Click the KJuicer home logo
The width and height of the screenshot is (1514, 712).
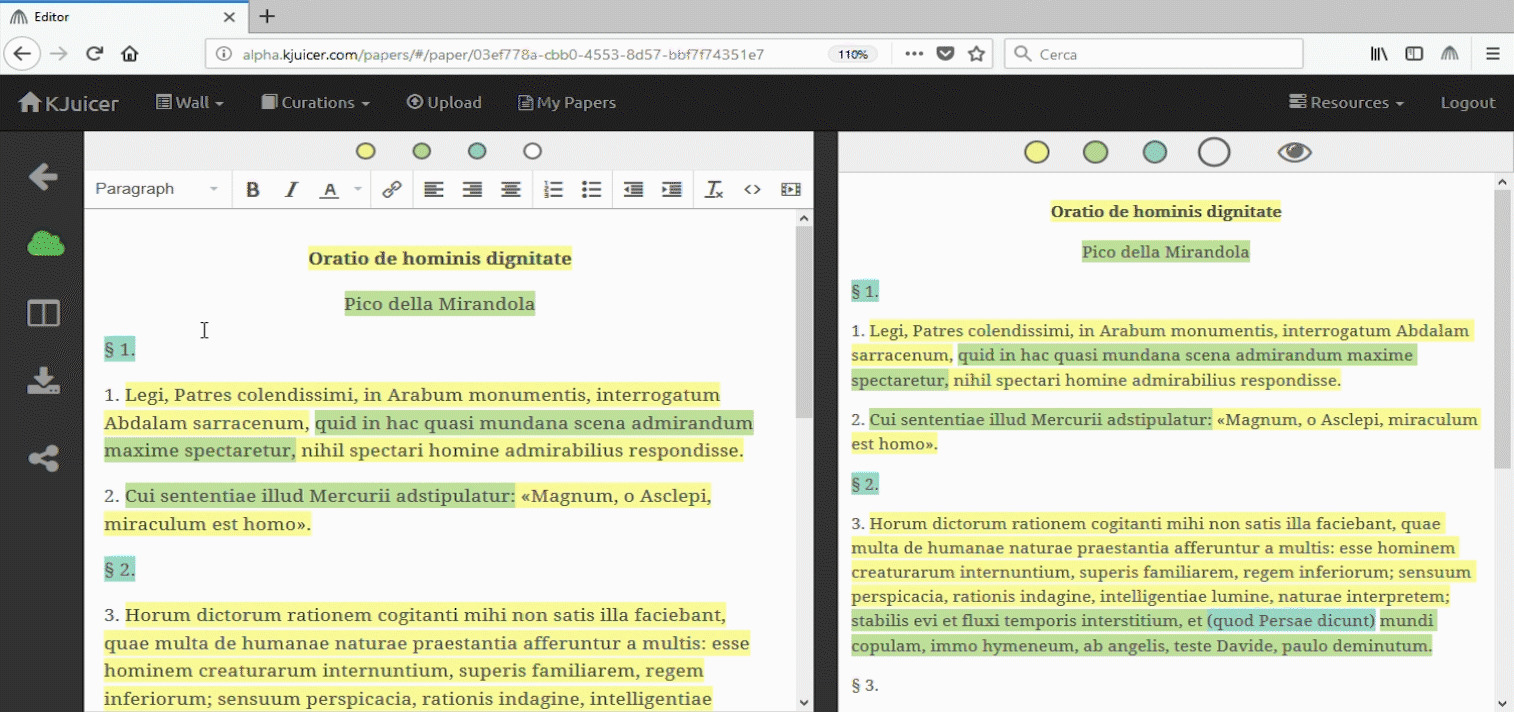pos(69,102)
